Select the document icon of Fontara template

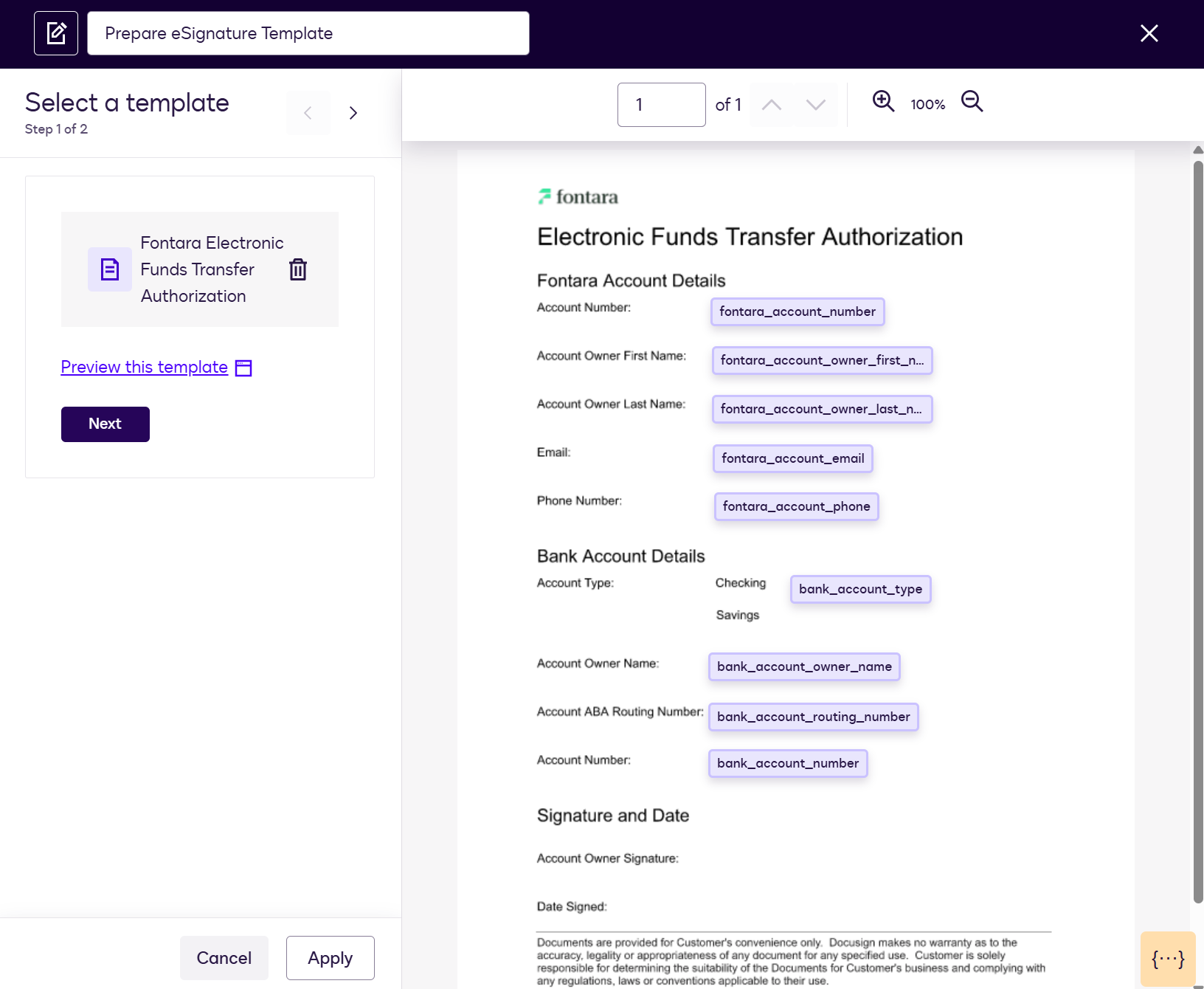(110, 269)
